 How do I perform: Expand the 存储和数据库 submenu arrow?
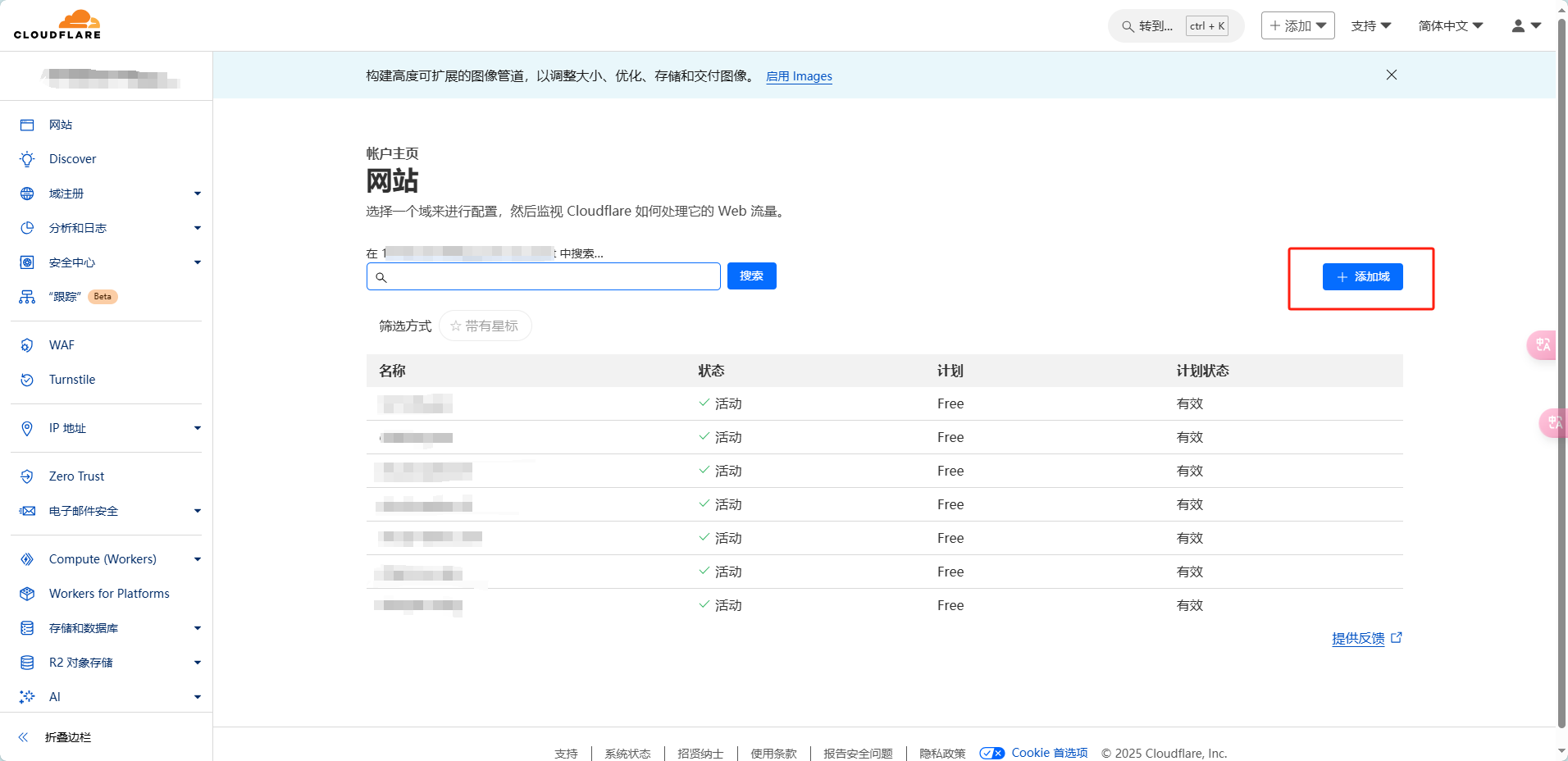(x=198, y=628)
